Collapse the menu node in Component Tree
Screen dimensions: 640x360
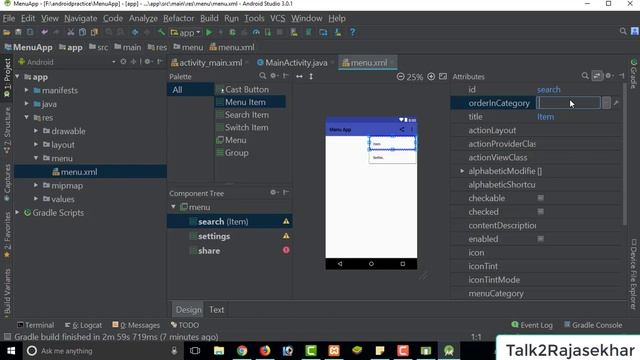(x=173, y=207)
